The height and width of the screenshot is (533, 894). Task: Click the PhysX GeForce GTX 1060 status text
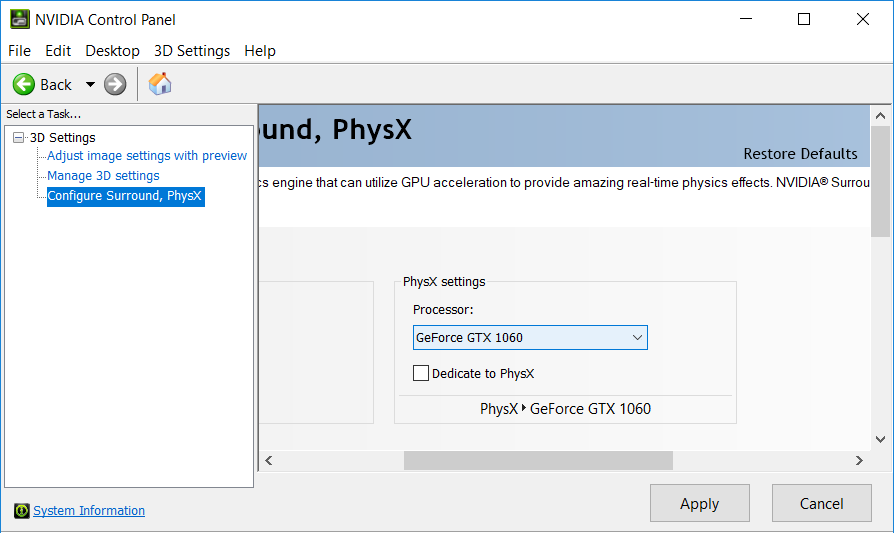[565, 409]
